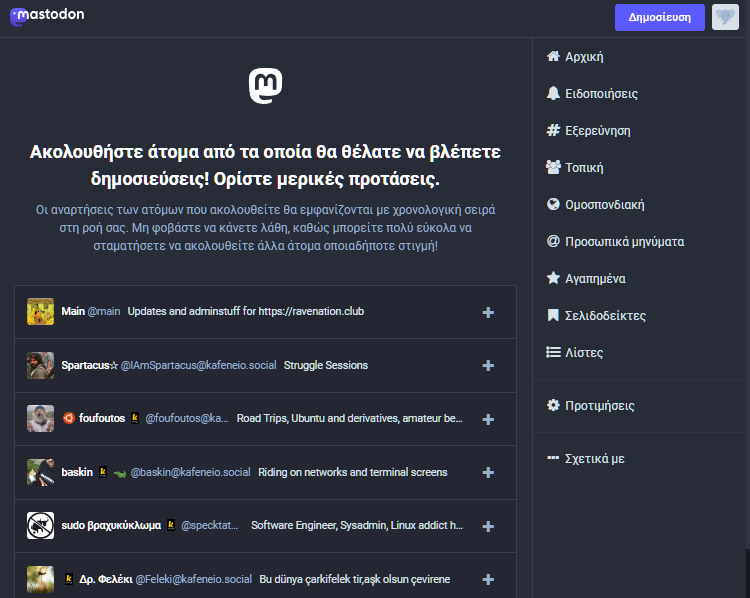The height and width of the screenshot is (598, 750).
Task: Click the handle @main
Action: coord(104,311)
